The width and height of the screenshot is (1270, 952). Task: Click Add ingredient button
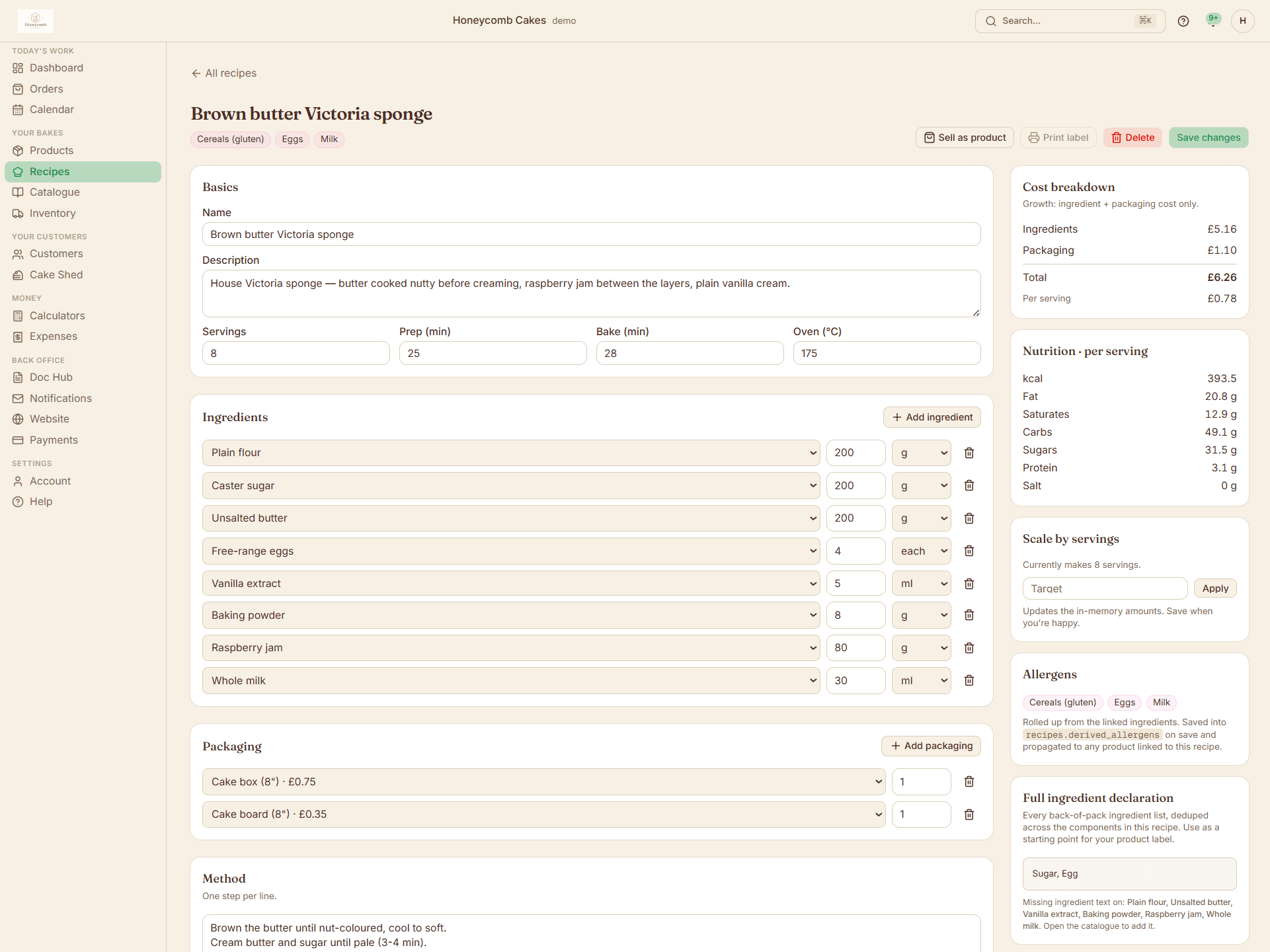[x=932, y=417]
